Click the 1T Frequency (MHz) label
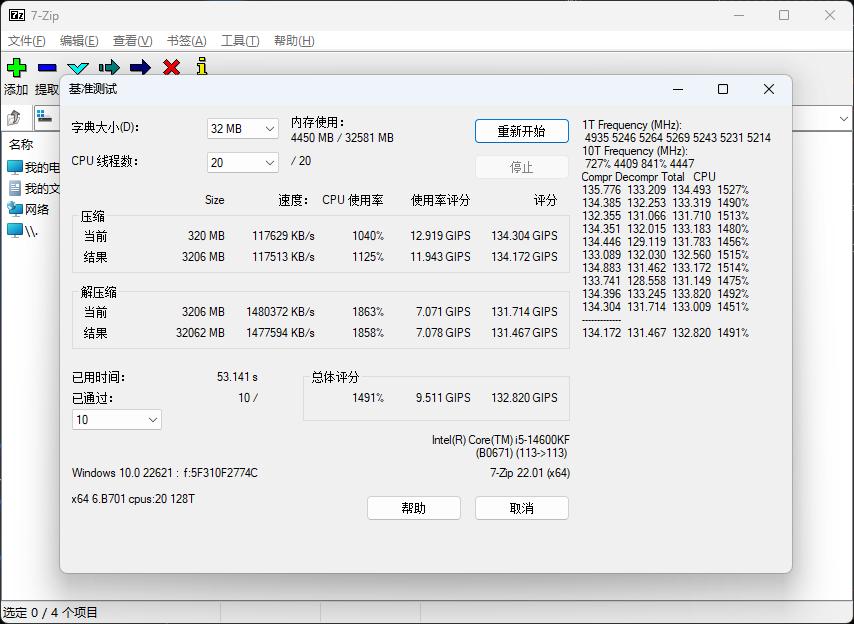The width and height of the screenshot is (854, 624). pyautogui.click(x=632, y=125)
